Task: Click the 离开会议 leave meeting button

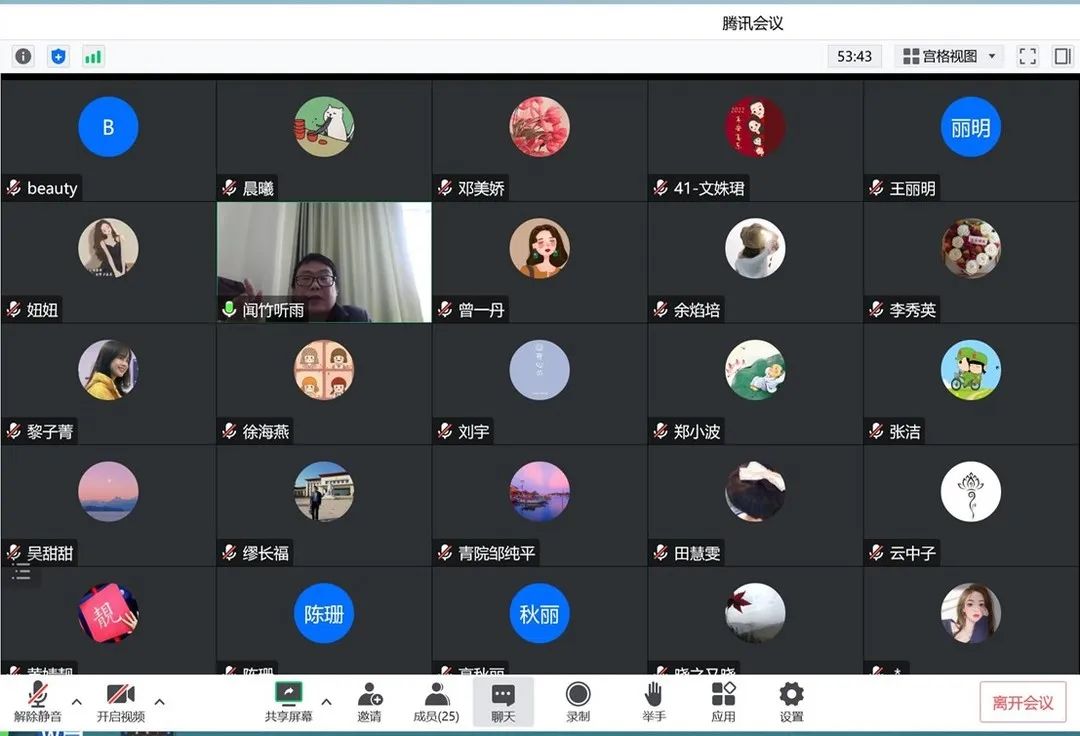Action: pos(1022,702)
